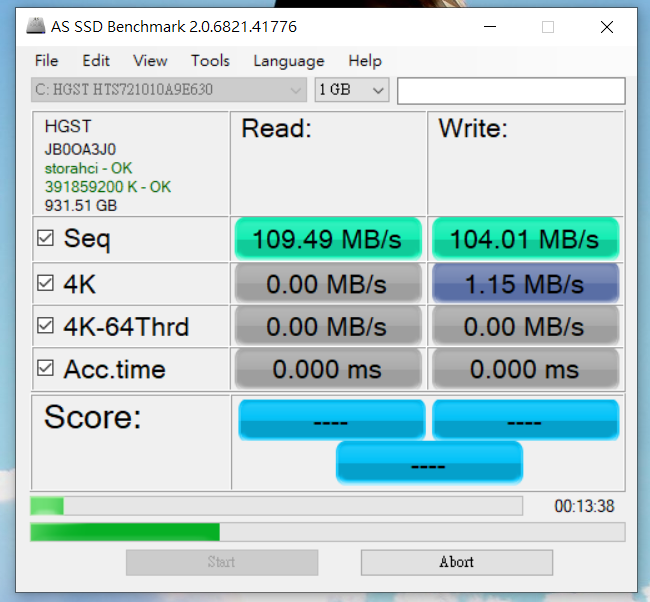Screen dimensions: 650x602
Task: Click the Seq read result 109.49 MB/s
Action: pyautogui.click(x=328, y=239)
